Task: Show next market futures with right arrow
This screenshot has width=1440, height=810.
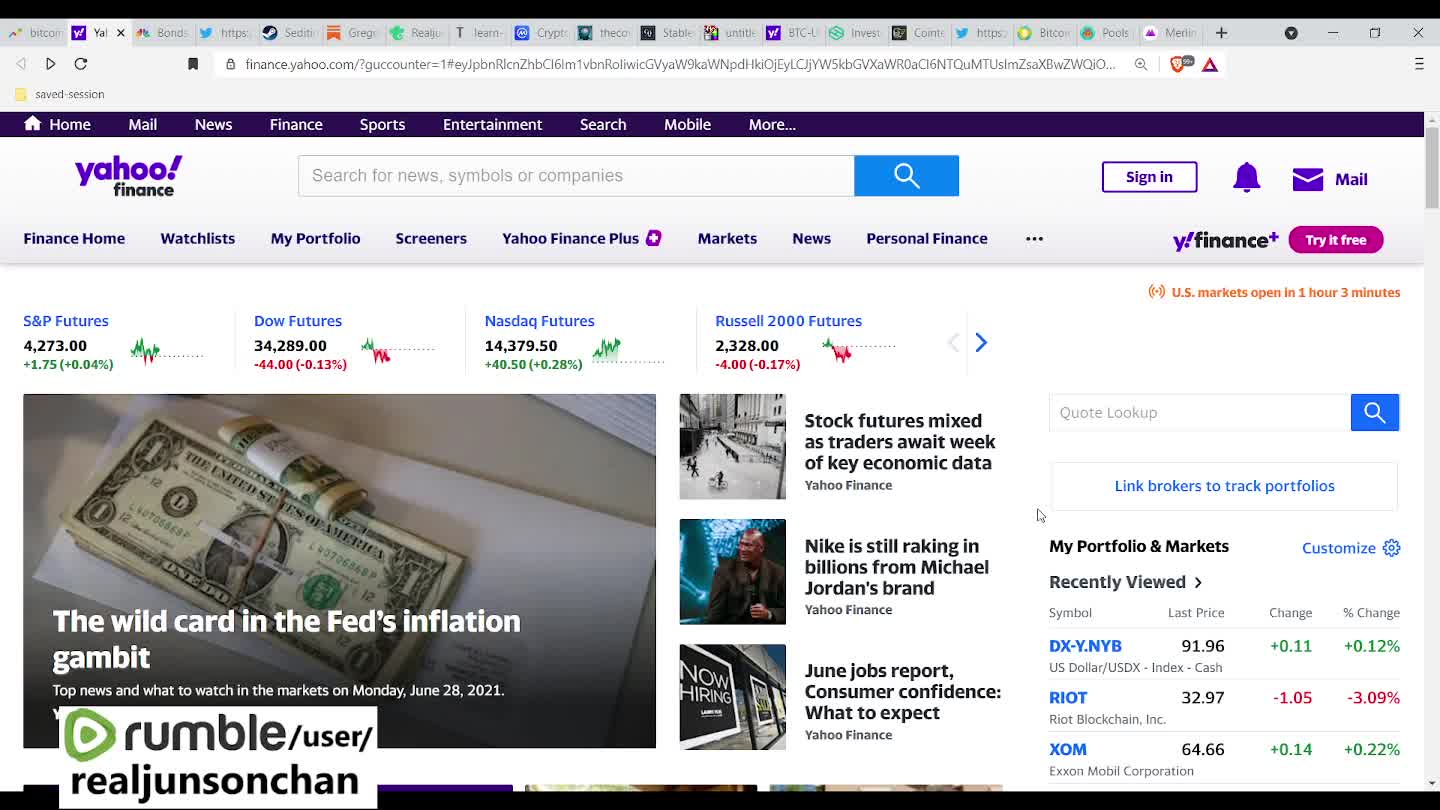Action: tap(981, 343)
